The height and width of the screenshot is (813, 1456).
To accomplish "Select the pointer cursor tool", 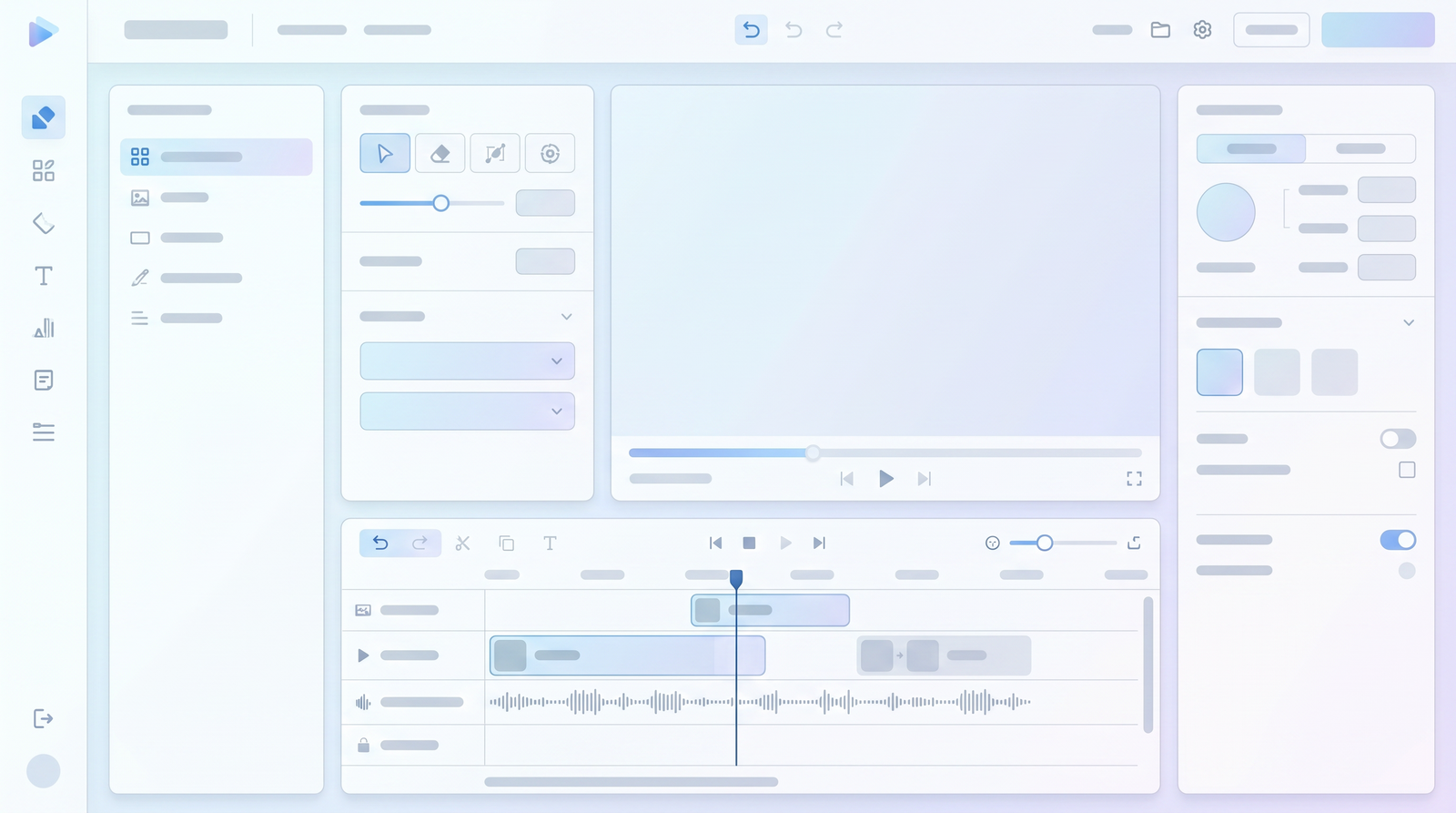I will coord(385,153).
